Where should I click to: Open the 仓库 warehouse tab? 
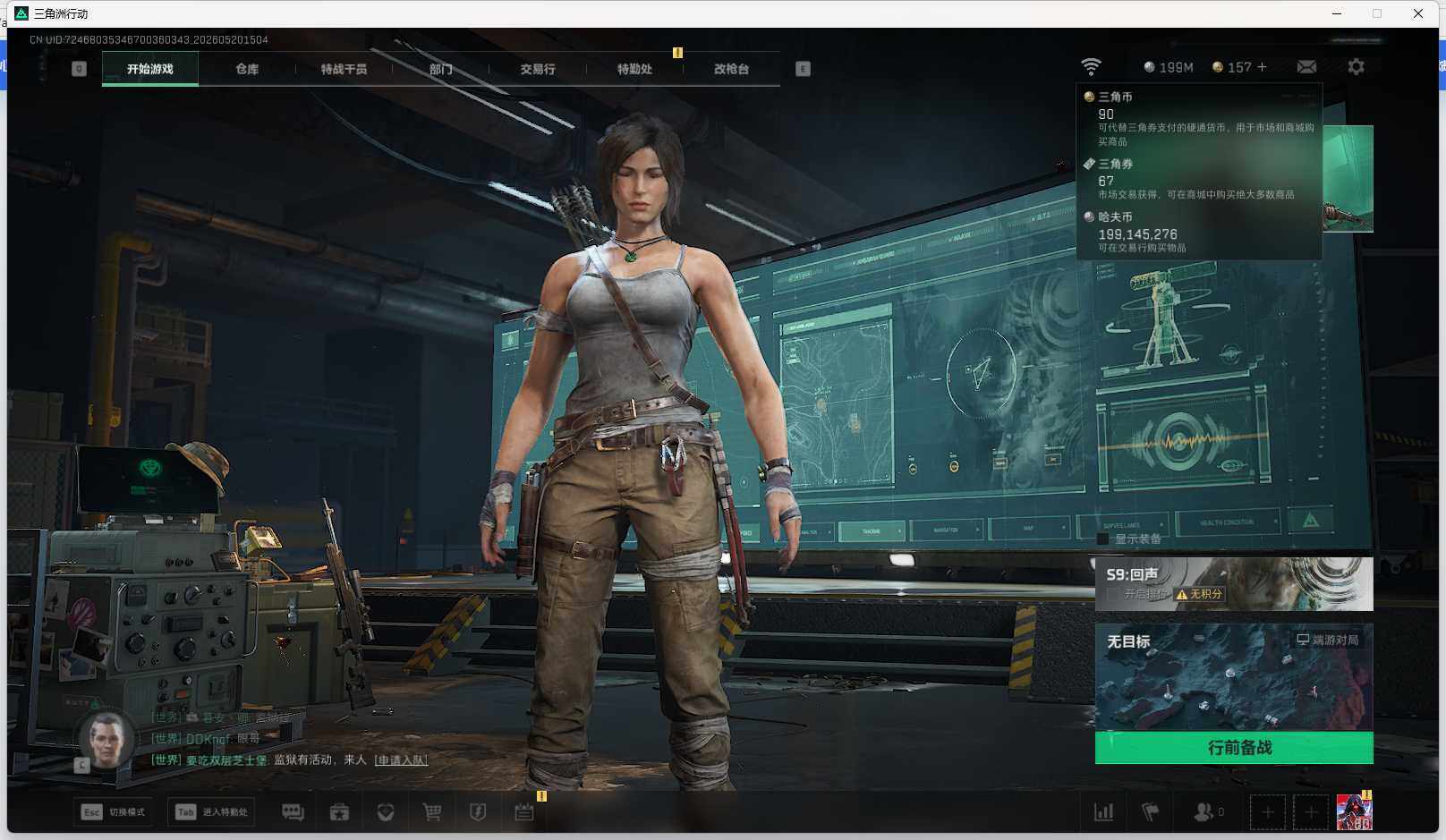247,69
